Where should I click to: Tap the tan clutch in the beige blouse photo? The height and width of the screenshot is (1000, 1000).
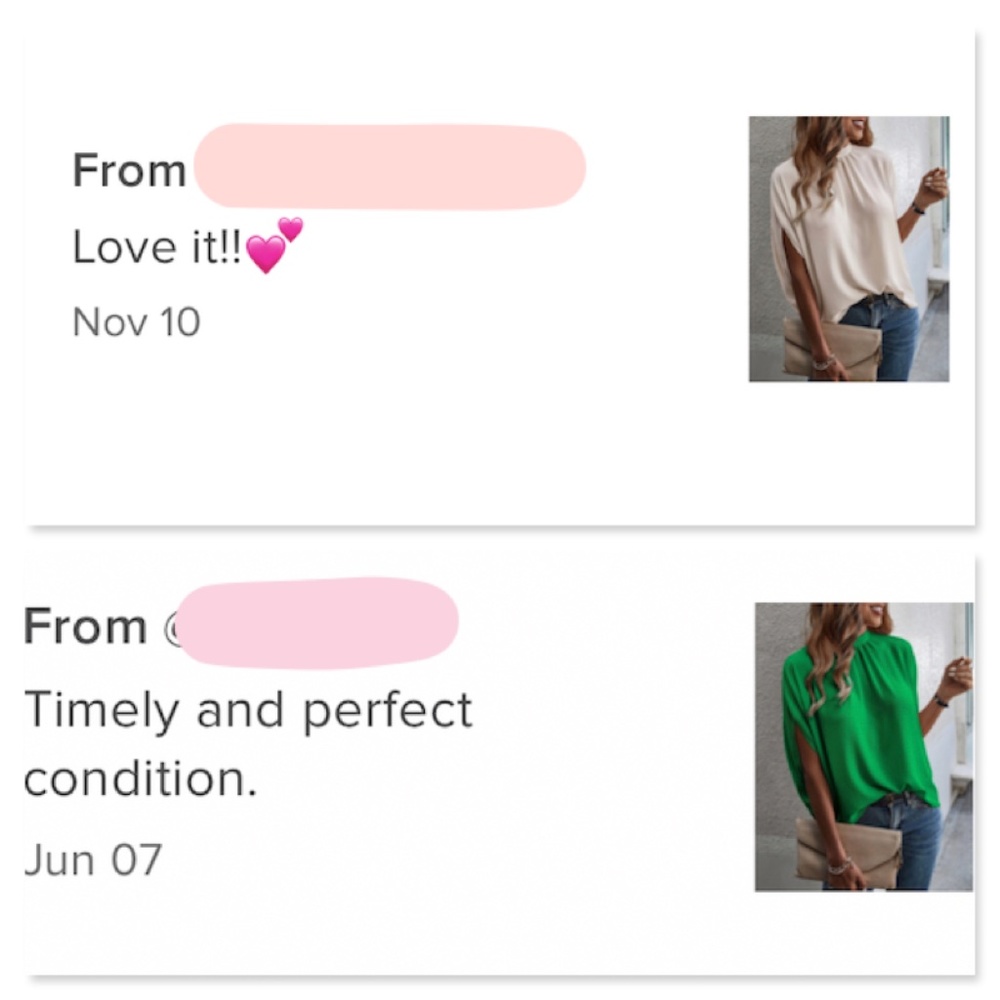click(832, 350)
